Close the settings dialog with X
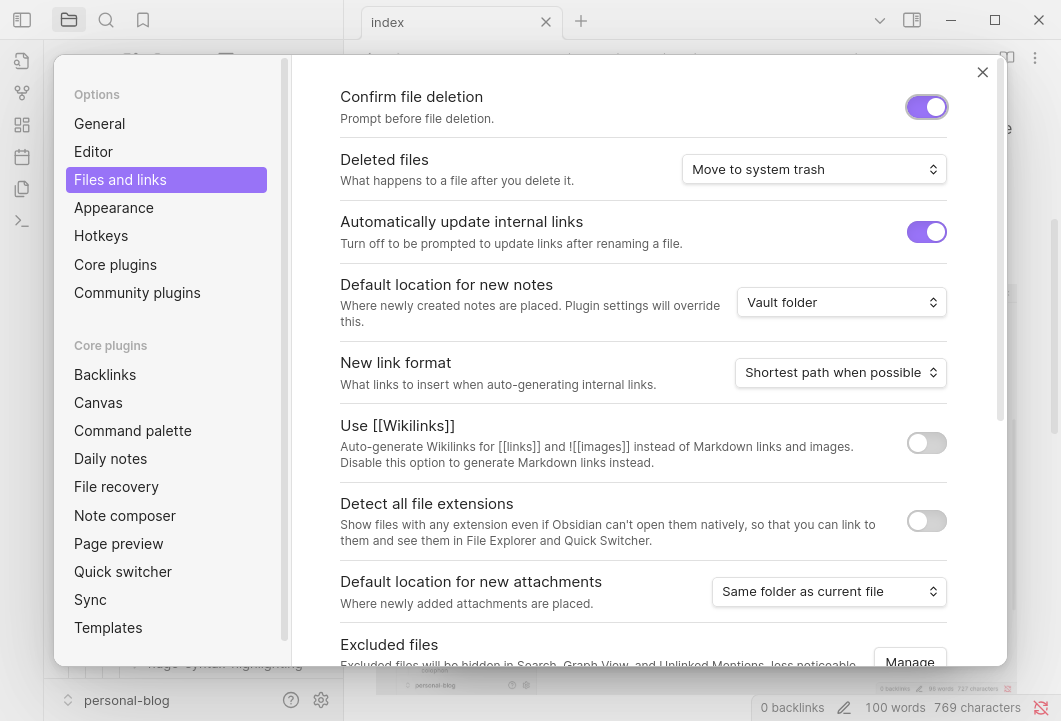1061x721 pixels. 982,72
